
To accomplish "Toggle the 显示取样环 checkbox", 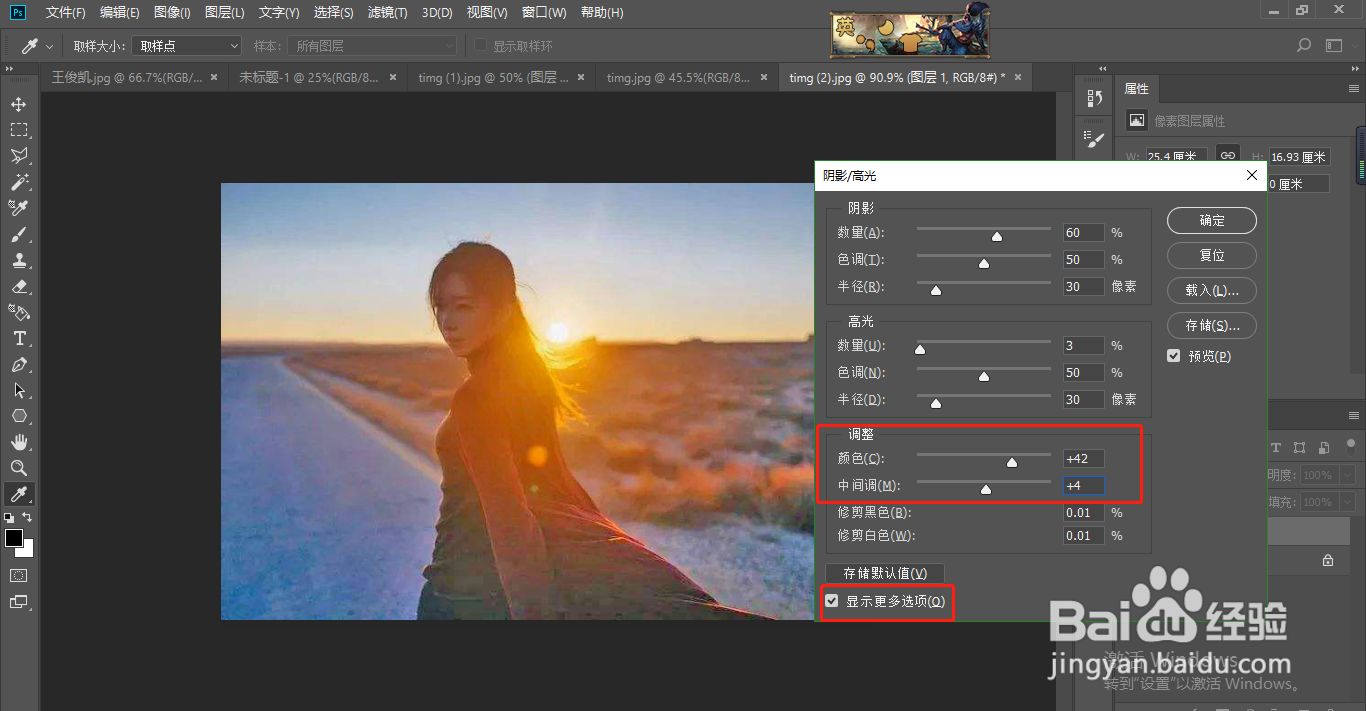I will coord(481,46).
